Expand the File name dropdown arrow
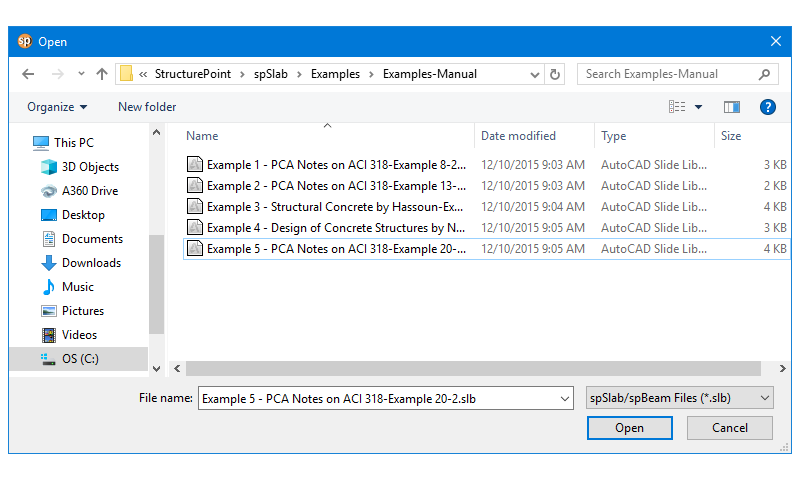The height and width of the screenshot is (480, 800). click(x=565, y=399)
